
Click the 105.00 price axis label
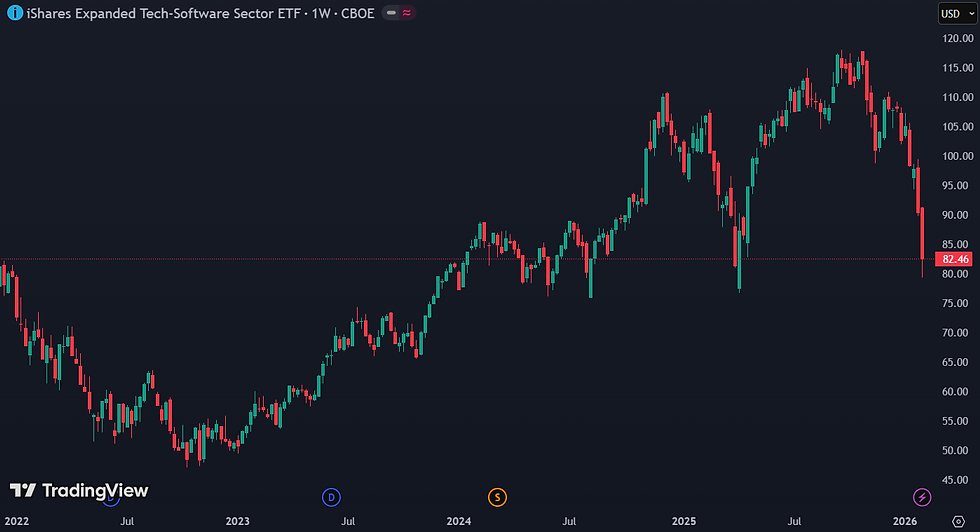click(x=958, y=126)
